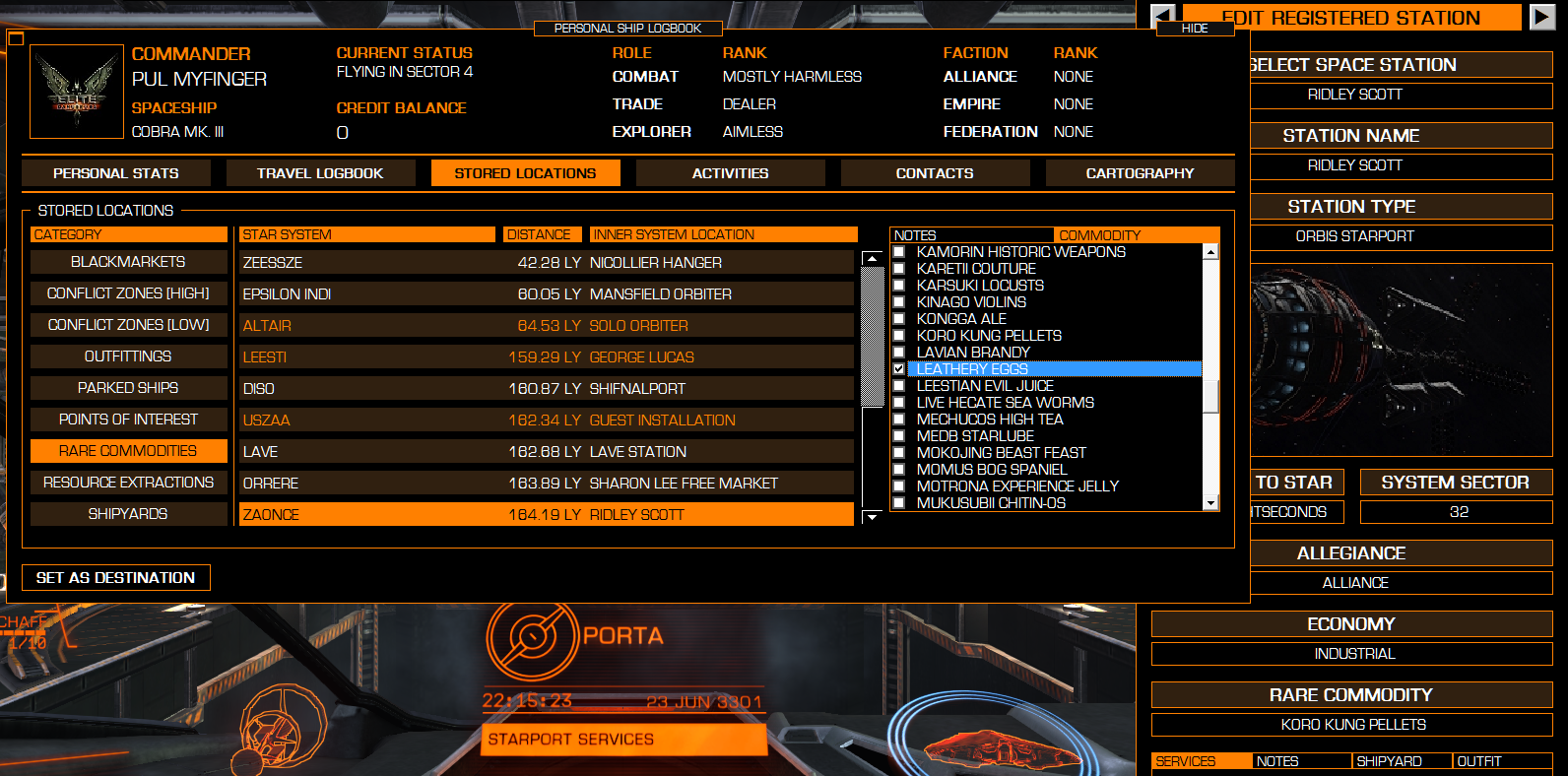
Task: Open the Activities tab
Action: (x=730, y=173)
